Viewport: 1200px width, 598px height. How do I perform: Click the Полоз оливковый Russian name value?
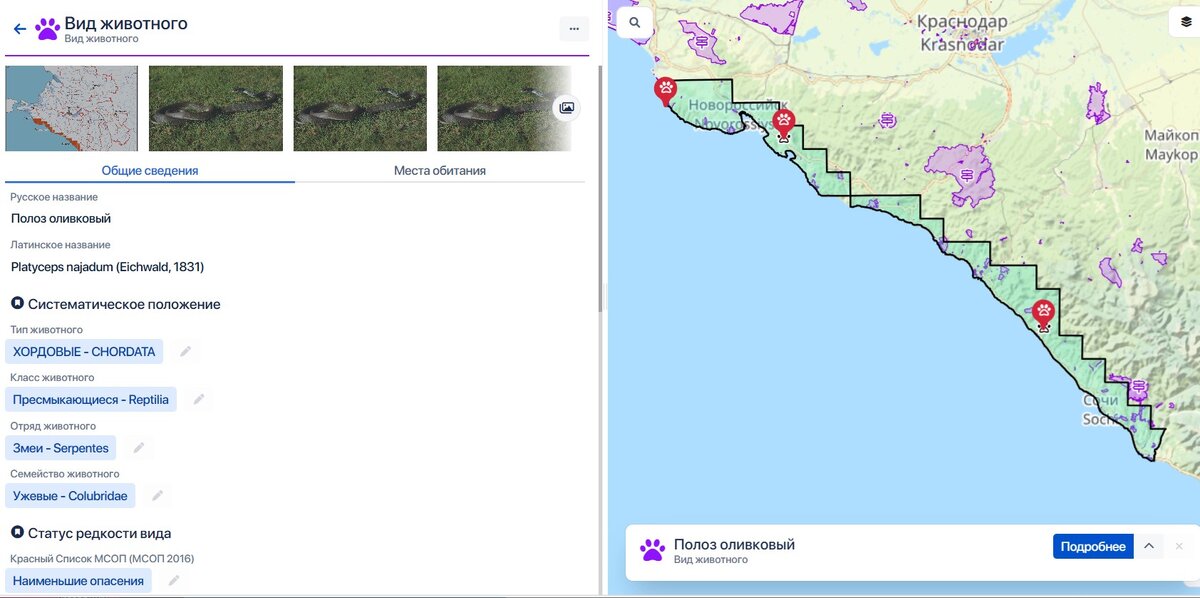61,219
